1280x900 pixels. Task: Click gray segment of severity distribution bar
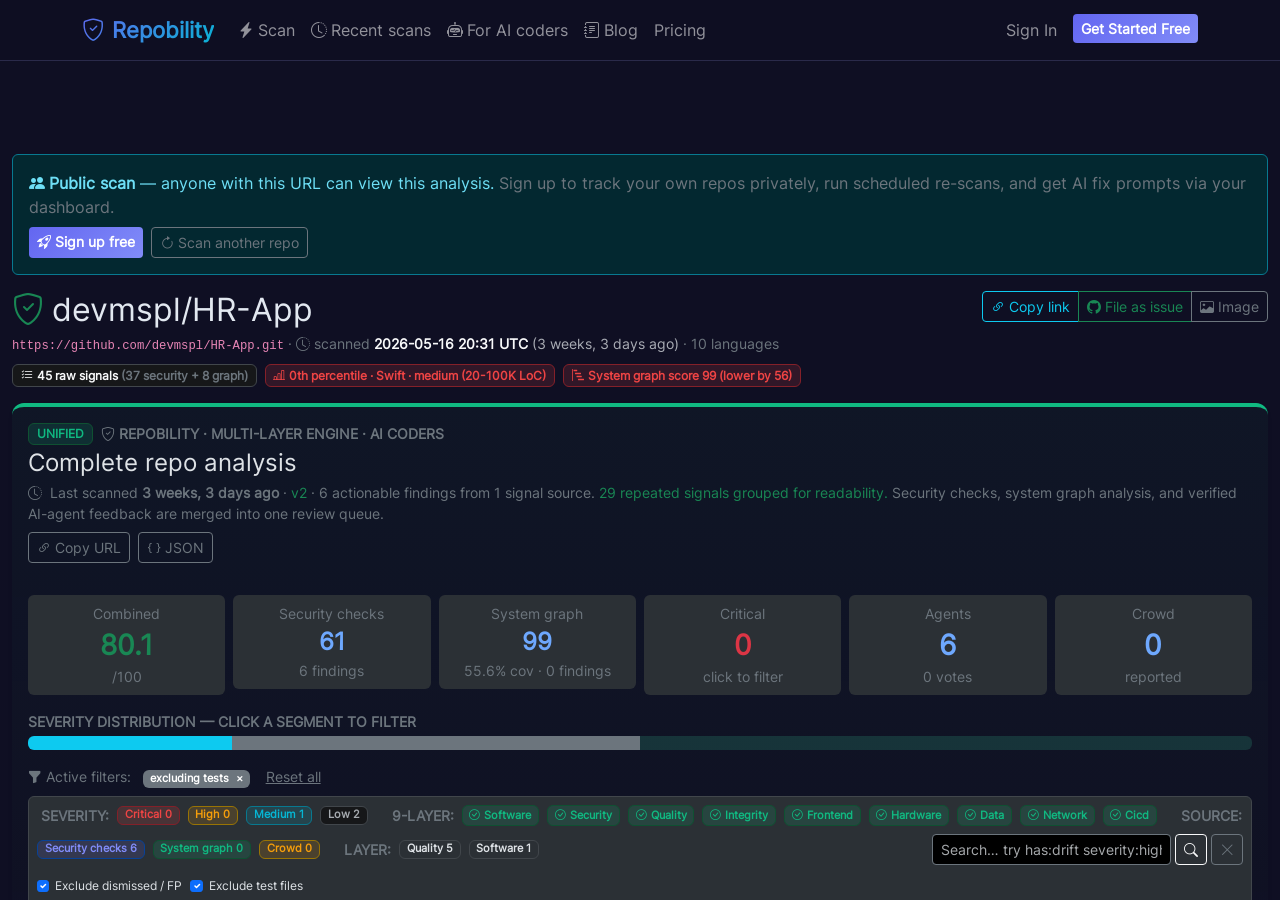pos(436,743)
